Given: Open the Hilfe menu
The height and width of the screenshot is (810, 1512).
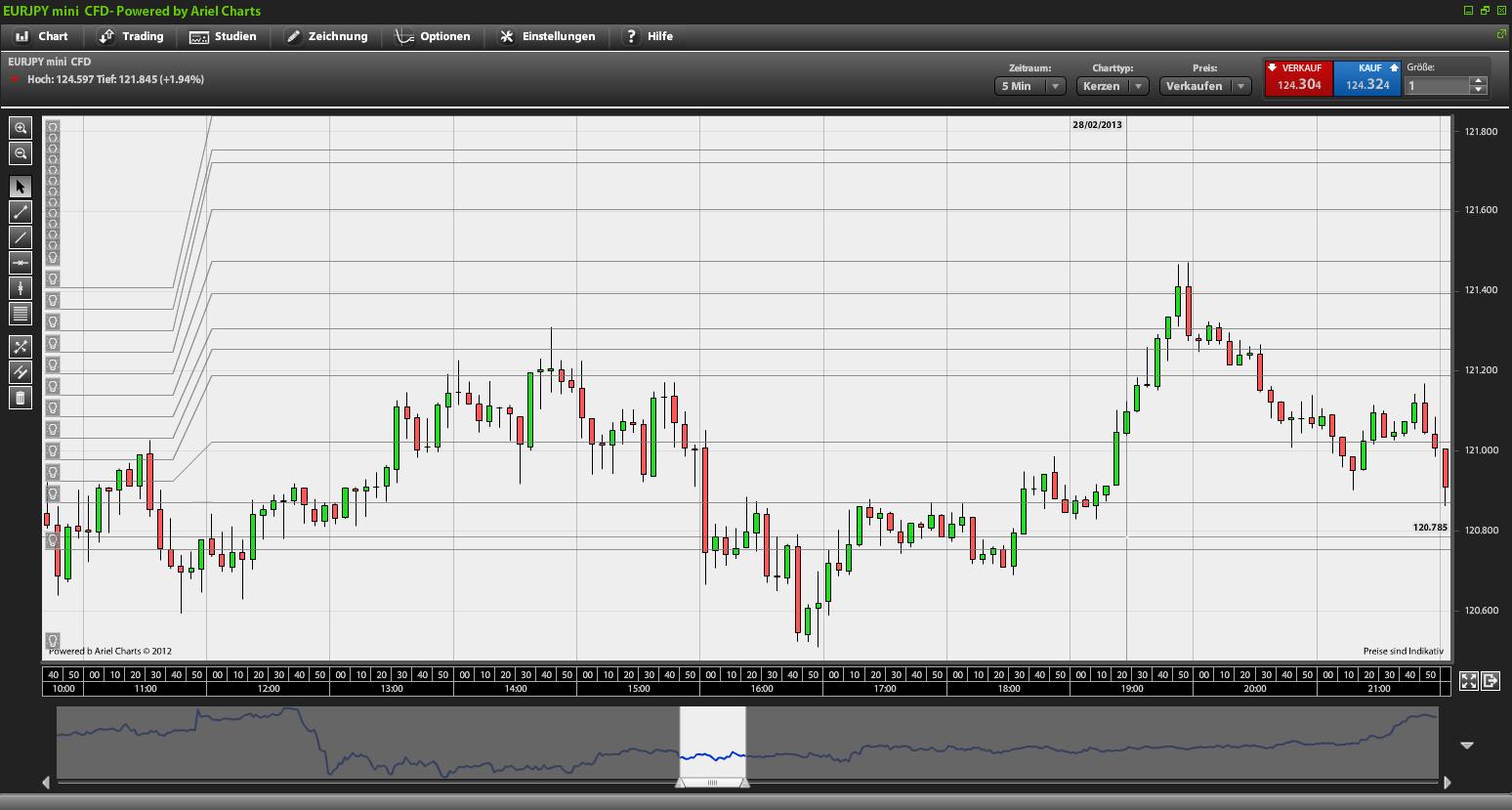Looking at the screenshot, I should [x=649, y=36].
